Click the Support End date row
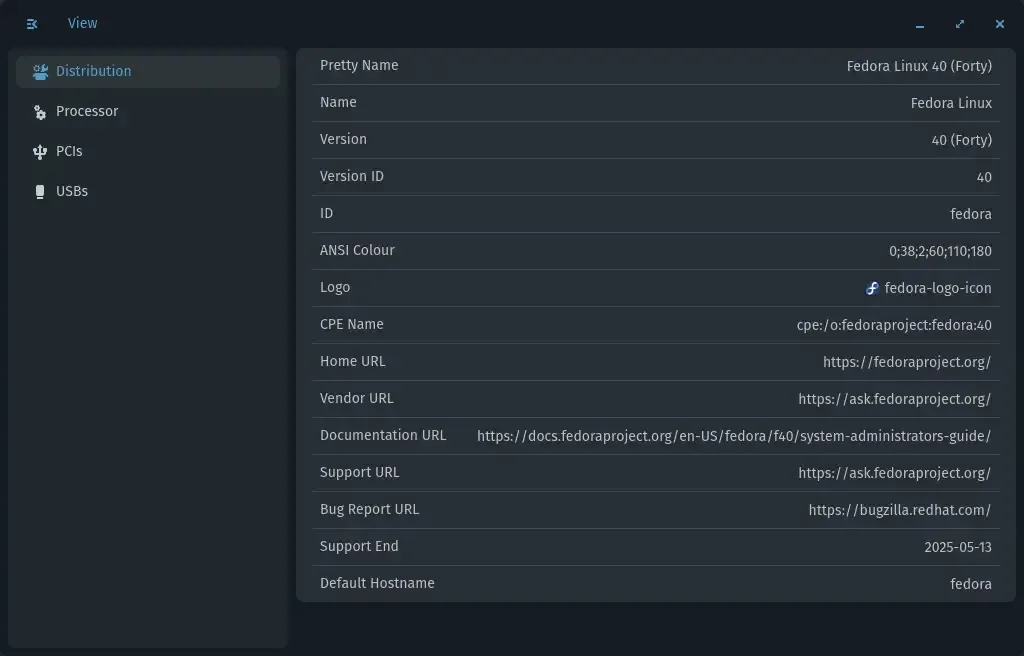 click(x=656, y=546)
